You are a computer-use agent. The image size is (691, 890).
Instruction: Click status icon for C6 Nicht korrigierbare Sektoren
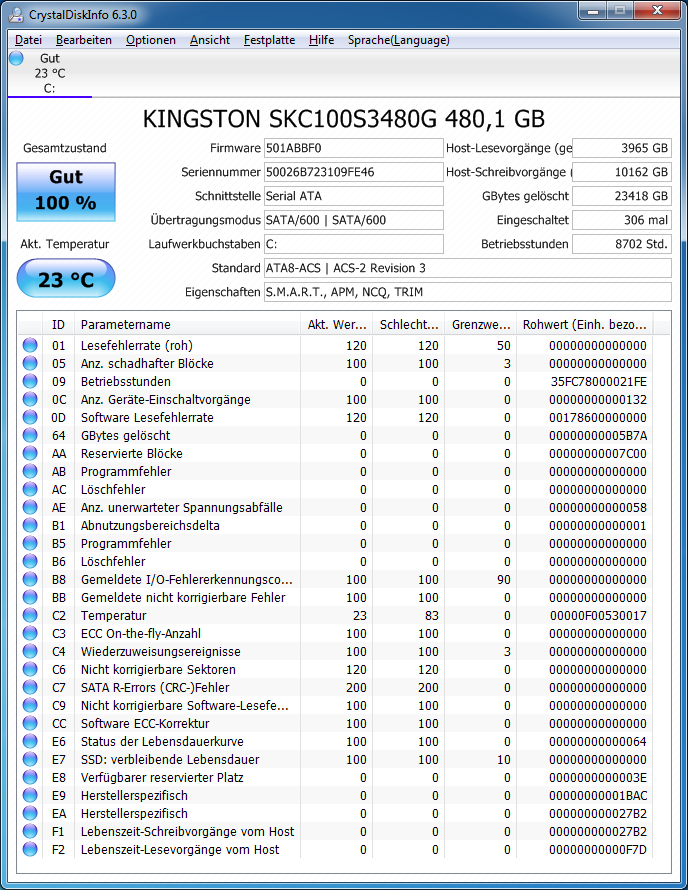30,669
